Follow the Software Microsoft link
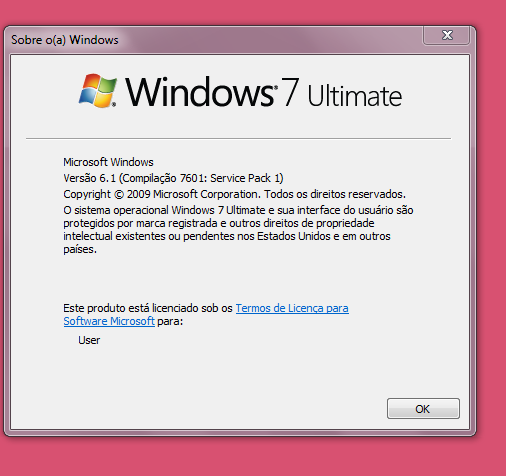Screen dimensions: 506x476 pos(109,321)
